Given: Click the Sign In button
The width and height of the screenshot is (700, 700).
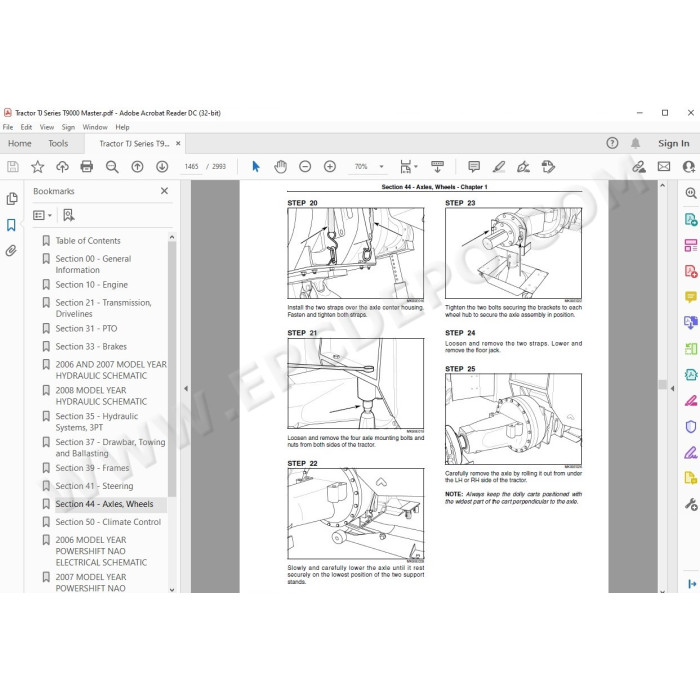Looking at the screenshot, I should 674,143.
